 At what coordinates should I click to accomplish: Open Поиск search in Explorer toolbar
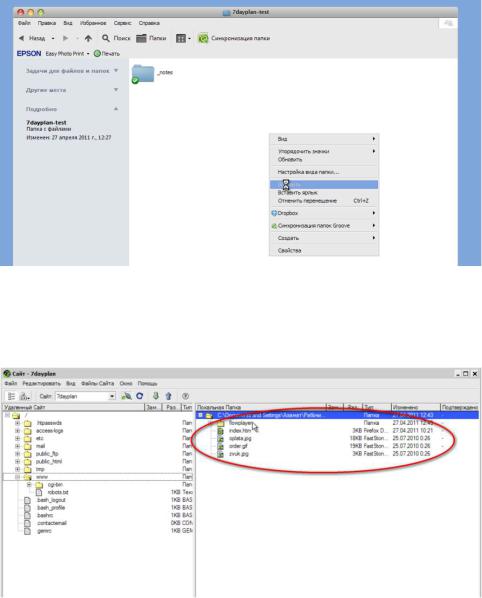point(116,38)
